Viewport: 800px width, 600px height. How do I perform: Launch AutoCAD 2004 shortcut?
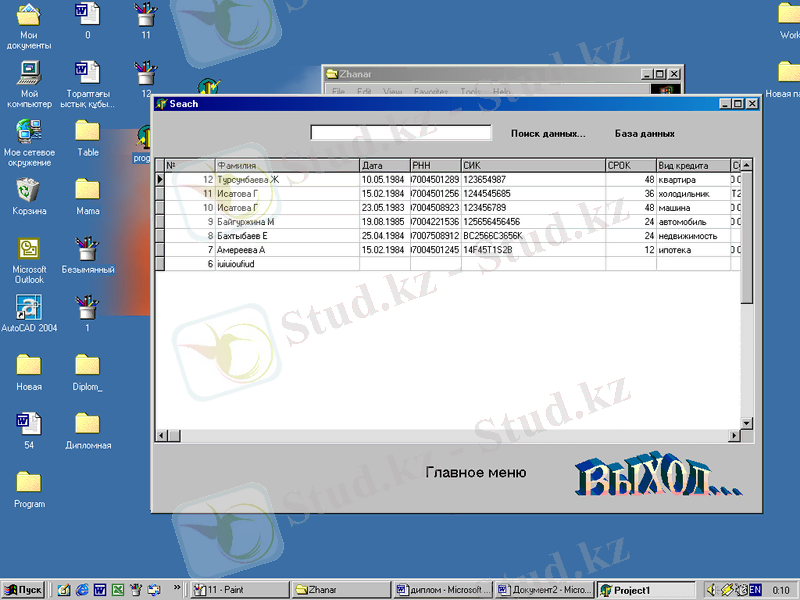pos(29,314)
